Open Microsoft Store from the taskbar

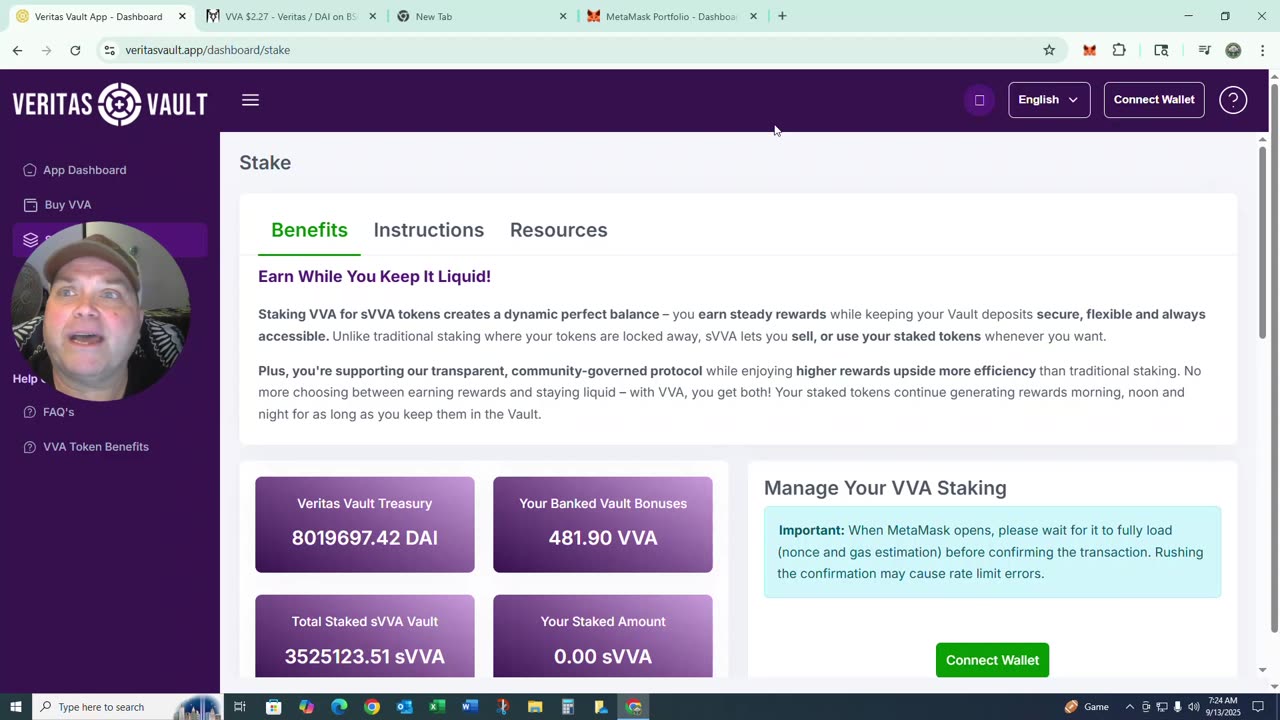pyautogui.click(x=273, y=707)
